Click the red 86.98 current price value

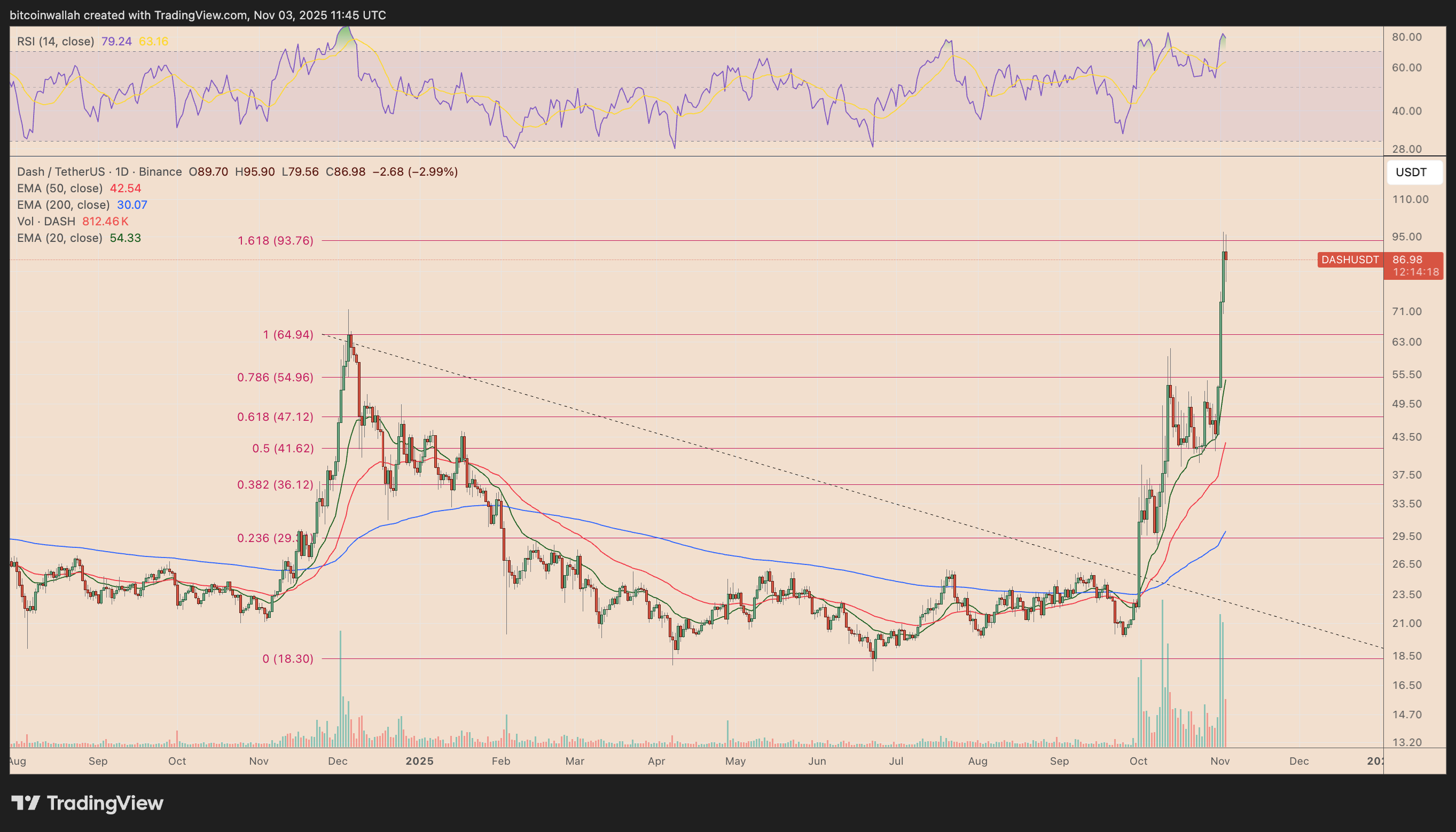point(1407,260)
